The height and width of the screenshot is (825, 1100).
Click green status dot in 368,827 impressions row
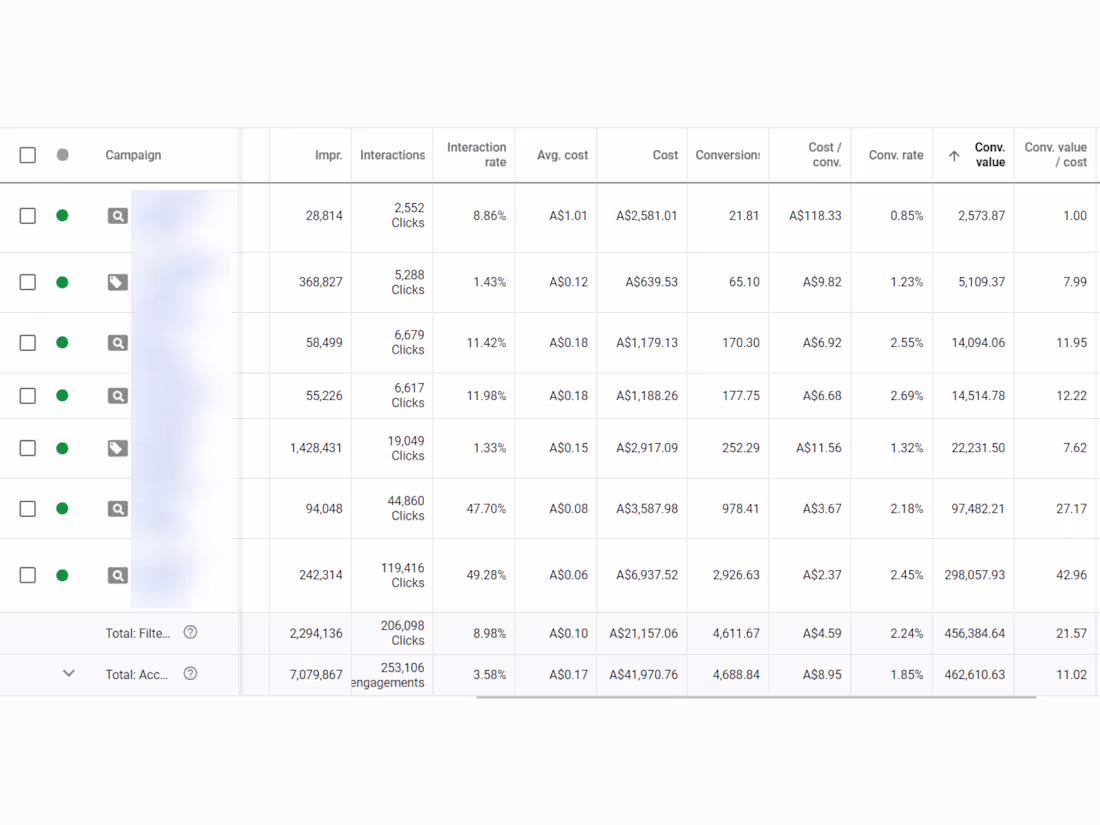point(62,282)
